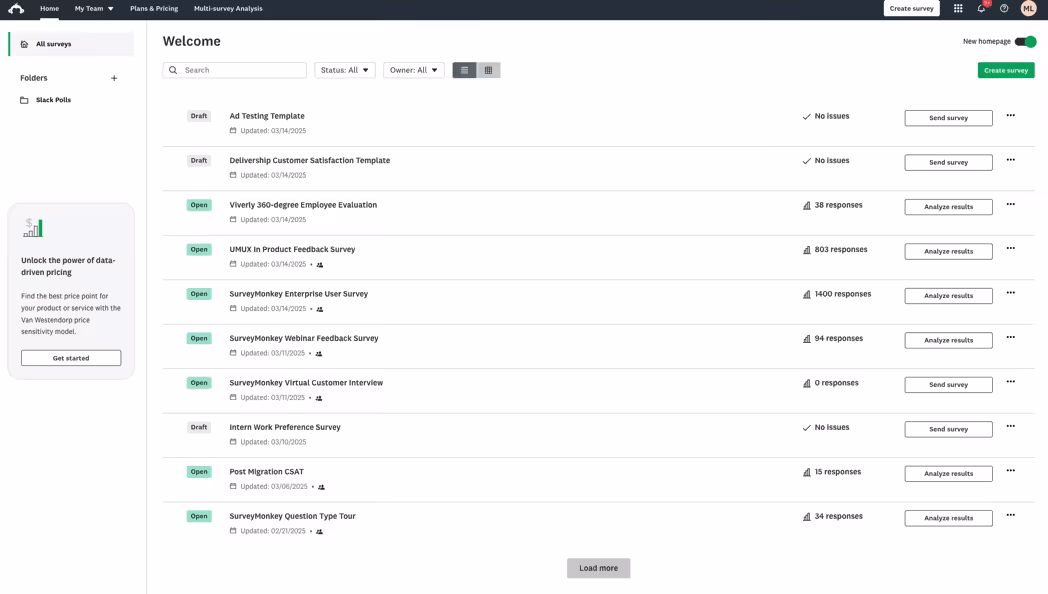Open Plans & Pricing page

(x=154, y=9)
